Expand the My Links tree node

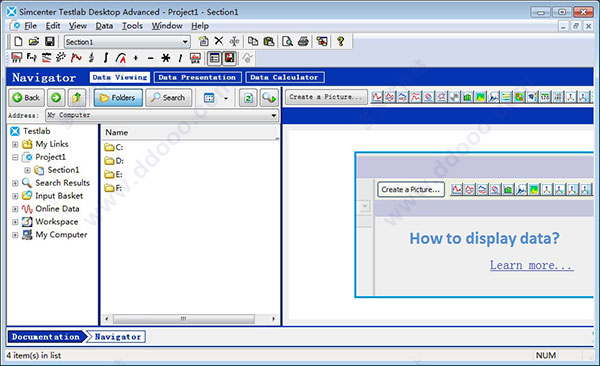(x=15, y=144)
